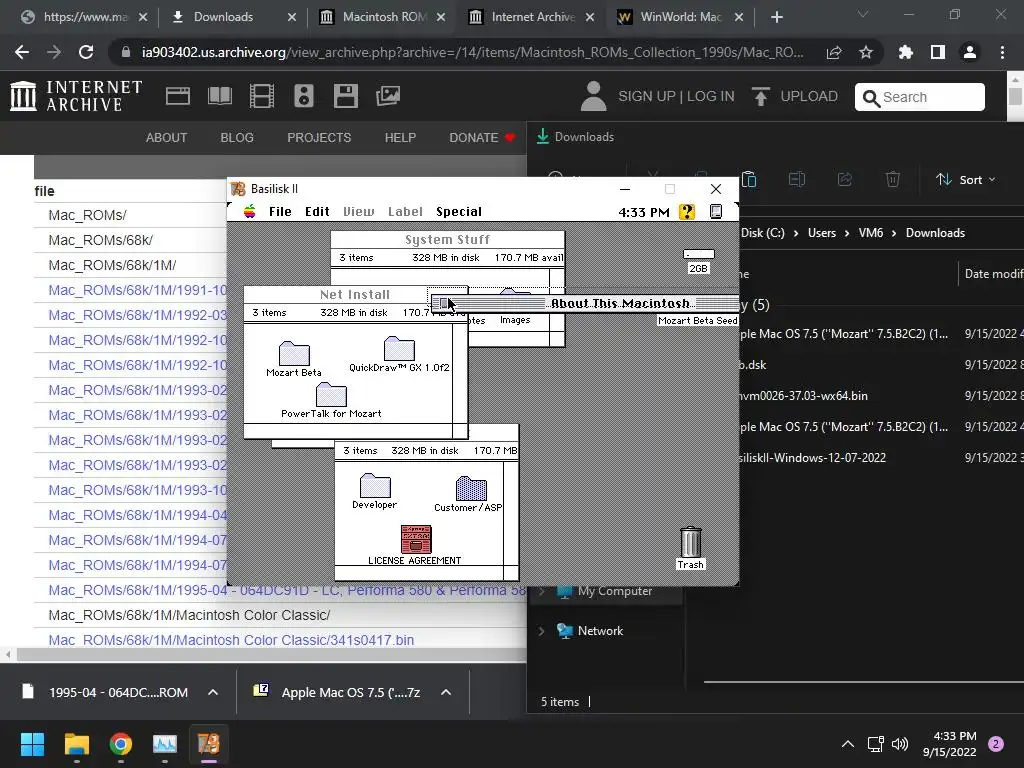This screenshot has height=768, width=1024.
Task: Open the Images icon in Internet Archive nav
Action: point(388,96)
